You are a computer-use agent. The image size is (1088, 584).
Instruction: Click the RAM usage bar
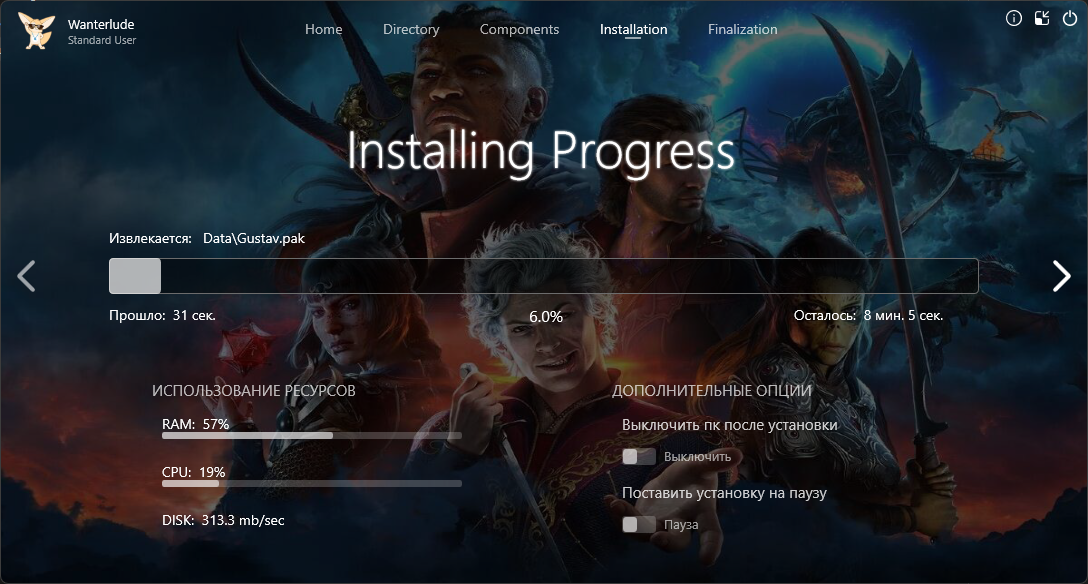pyautogui.click(x=311, y=436)
